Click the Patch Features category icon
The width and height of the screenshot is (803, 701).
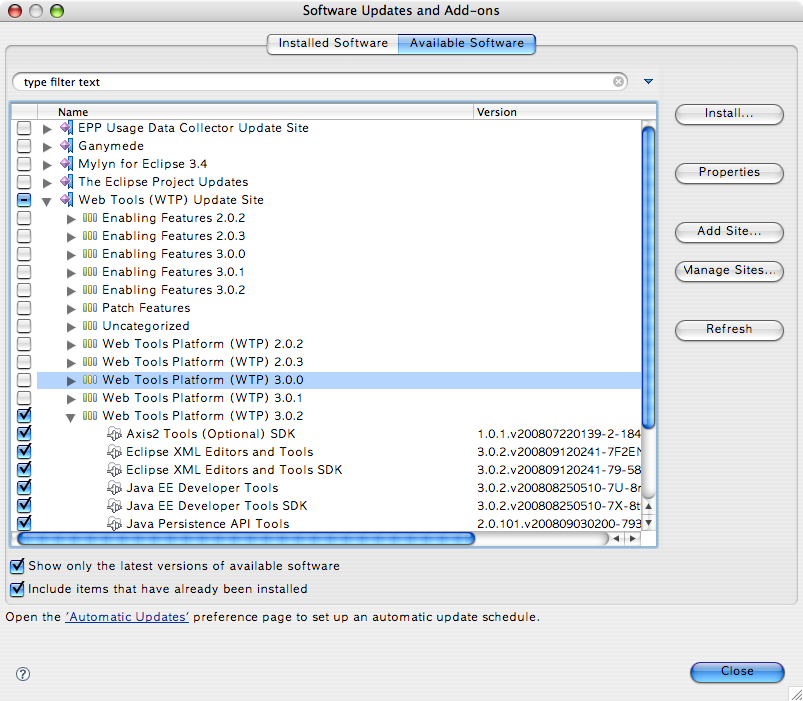click(x=90, y=308)
